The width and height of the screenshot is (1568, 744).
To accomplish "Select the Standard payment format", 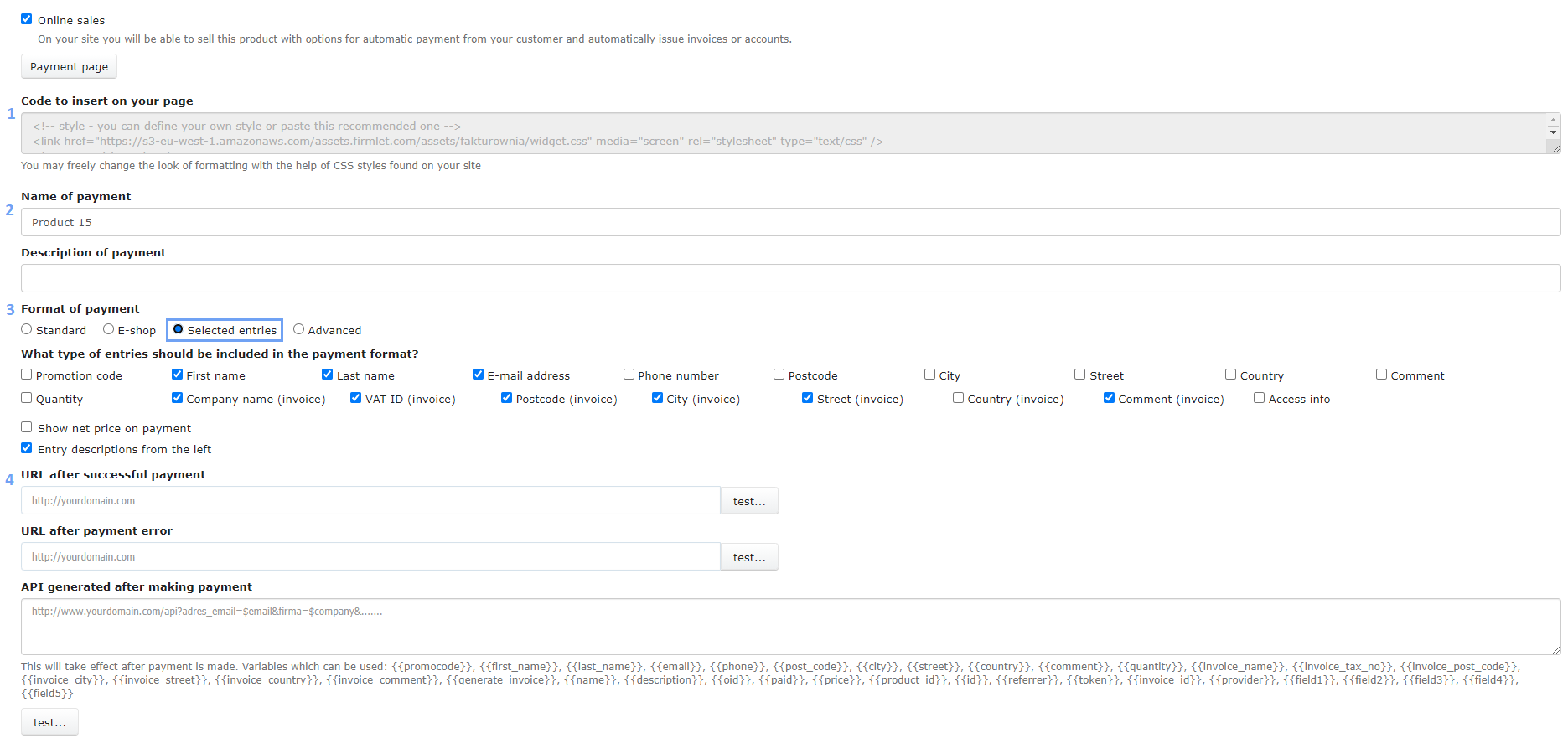I will 27,330.
